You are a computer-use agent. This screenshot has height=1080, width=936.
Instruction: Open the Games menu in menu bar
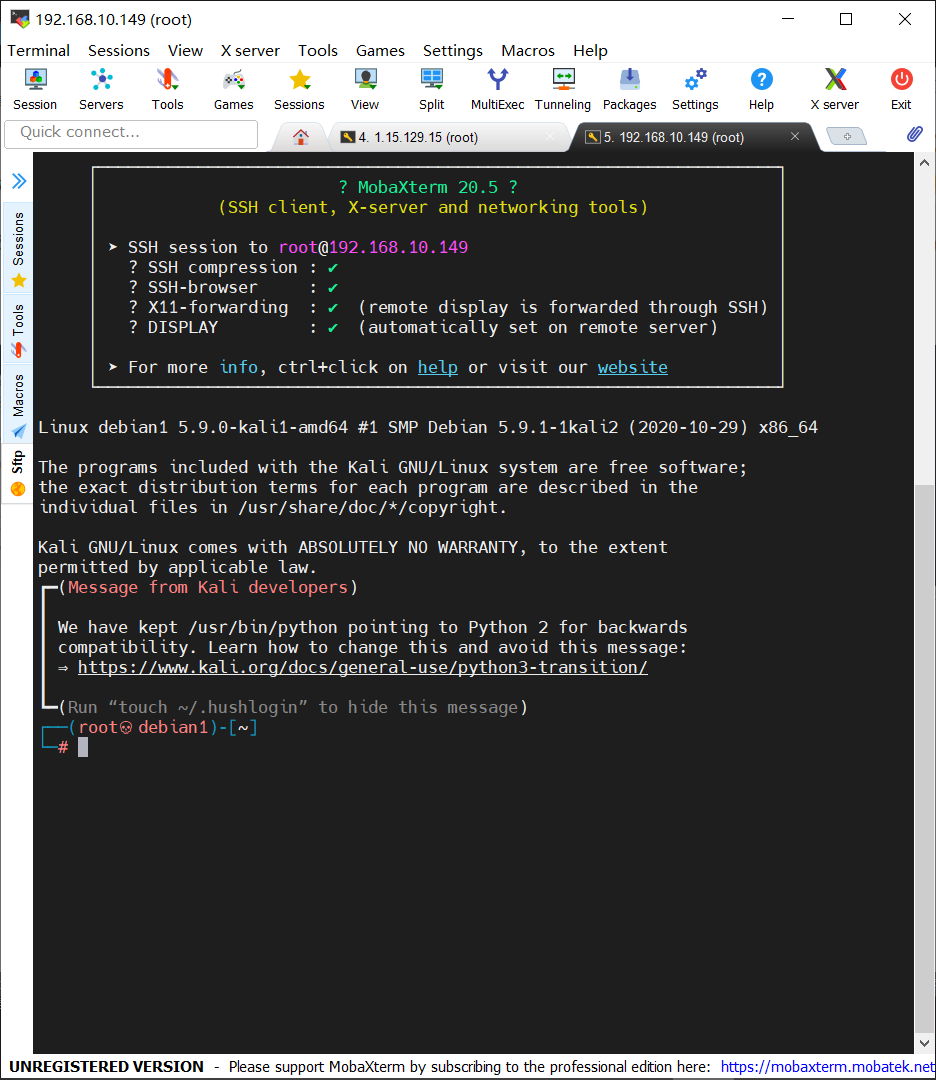tap(380, 50)
